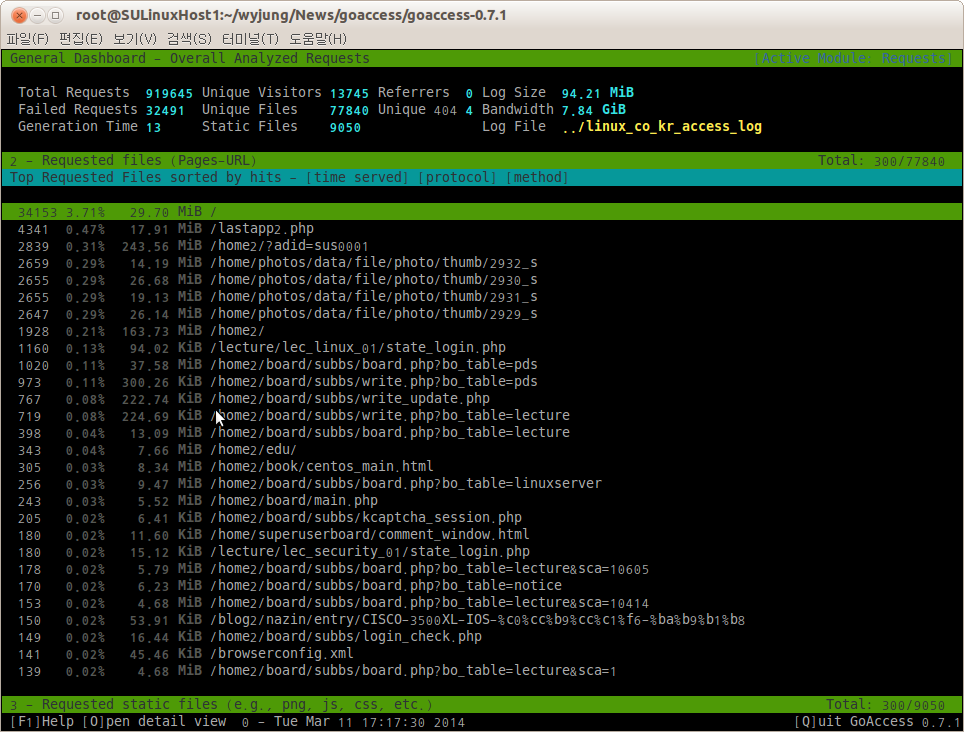Viewport: 964px width, 732px height.
Task: Click the [Q]uit GoAccess hint
Action: pyautogui.click(x=854, y=722)
